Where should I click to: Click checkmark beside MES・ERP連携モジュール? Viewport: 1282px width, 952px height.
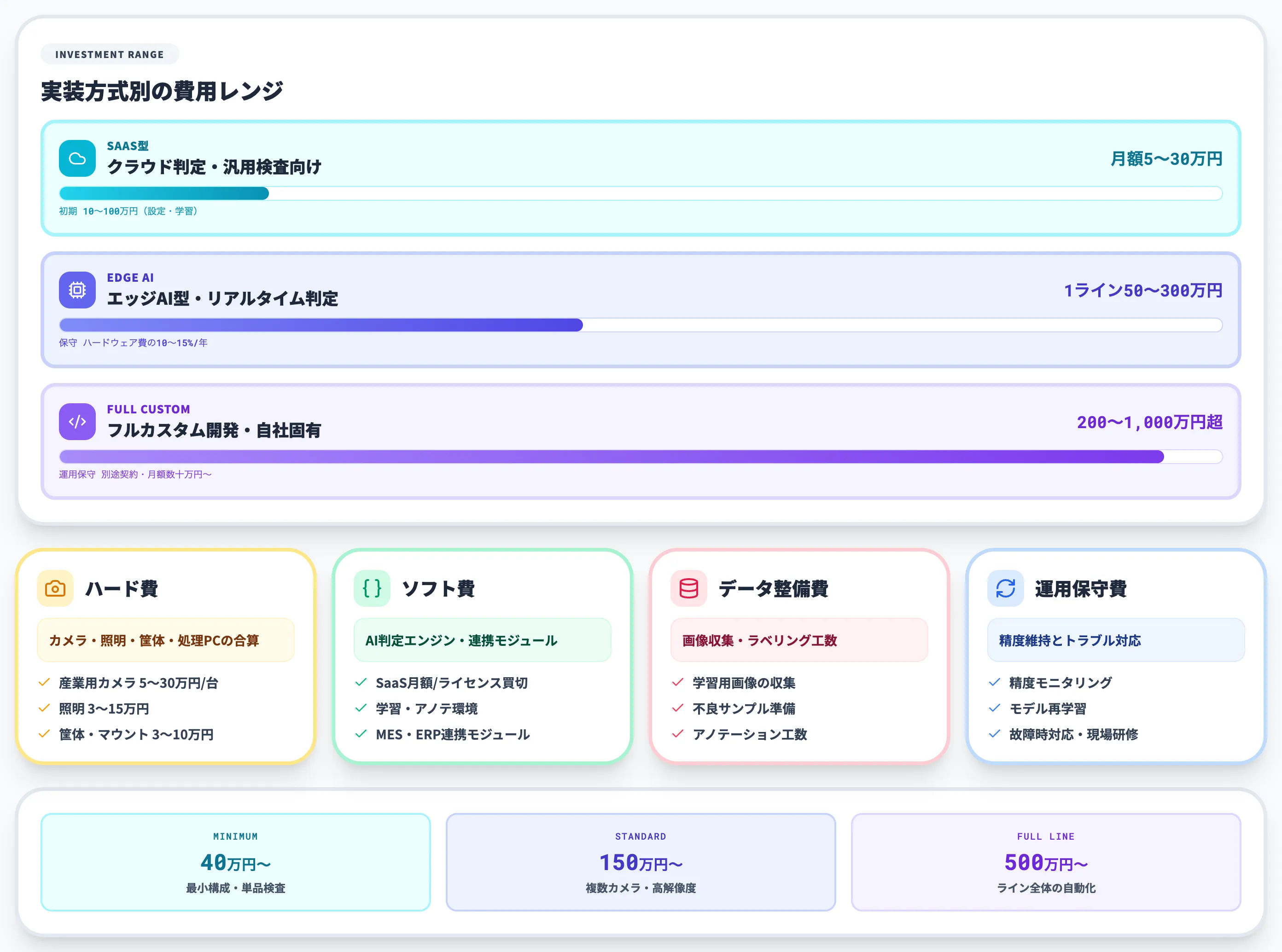click(x=361, y=735)
